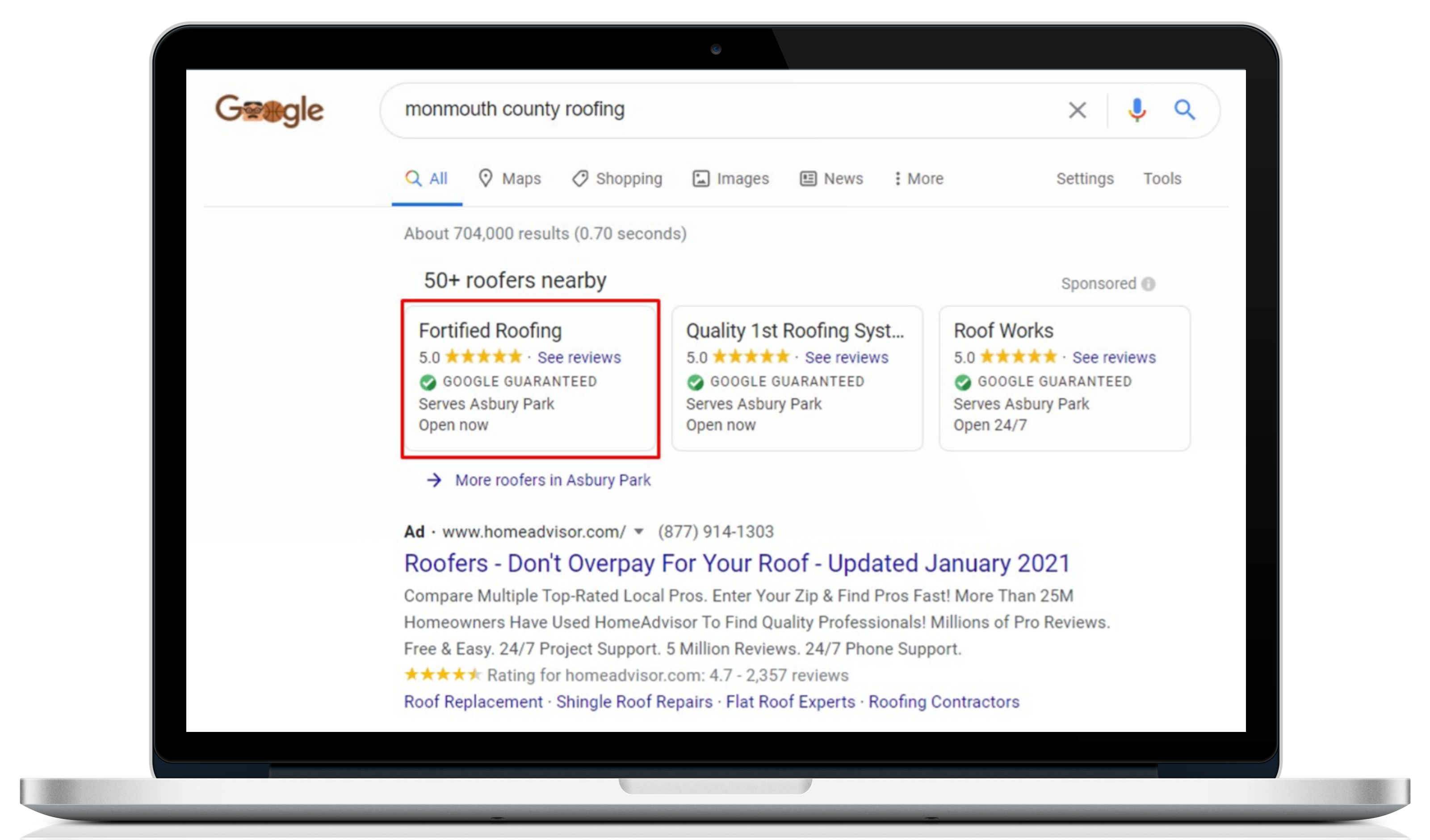Click the homeadvisor.com rating stars
This screenshot has width=1430, height=840.
443,674
